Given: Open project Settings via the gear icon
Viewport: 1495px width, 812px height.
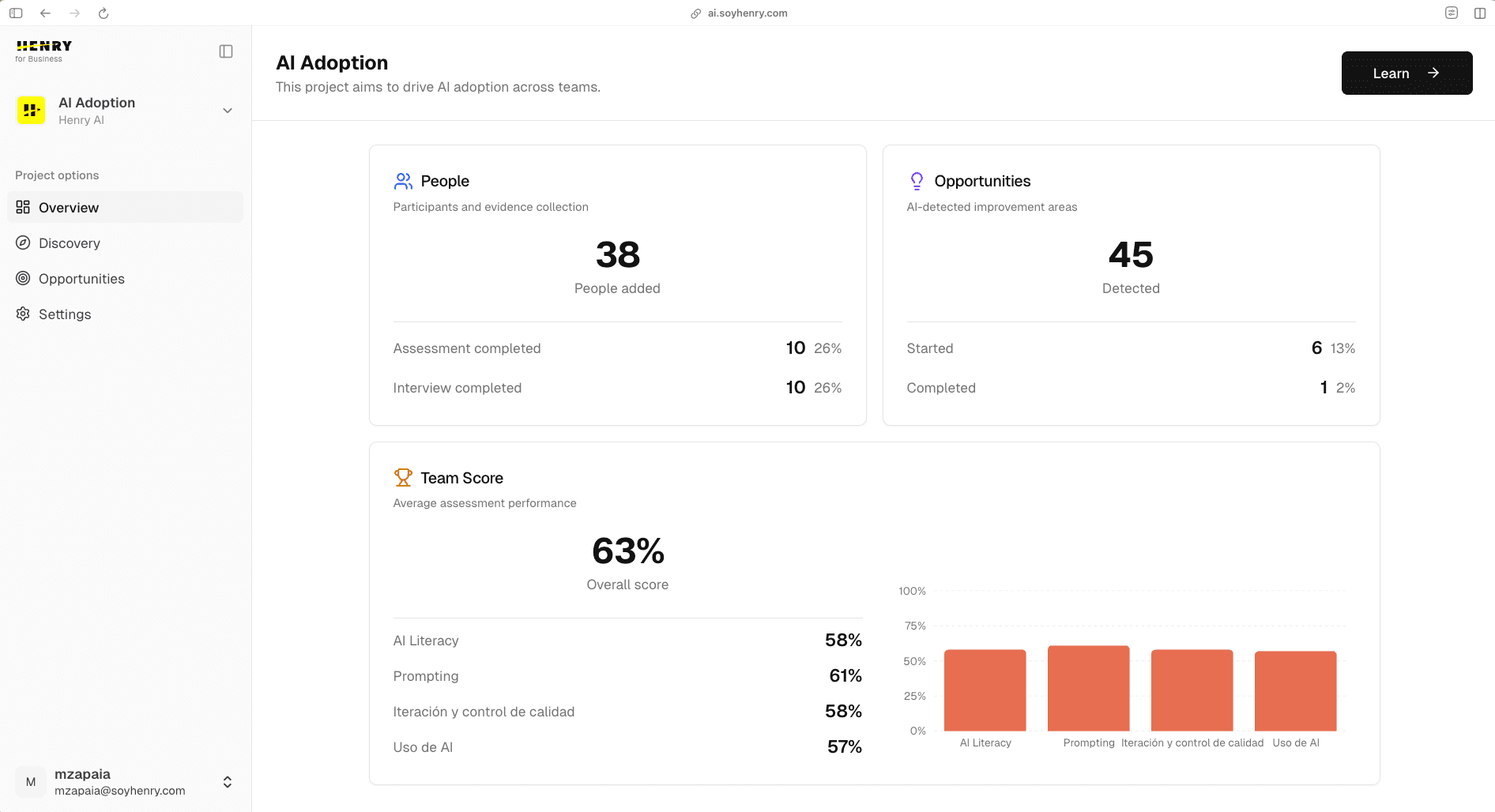Looking at the screenshot, I should coord(23,314).
